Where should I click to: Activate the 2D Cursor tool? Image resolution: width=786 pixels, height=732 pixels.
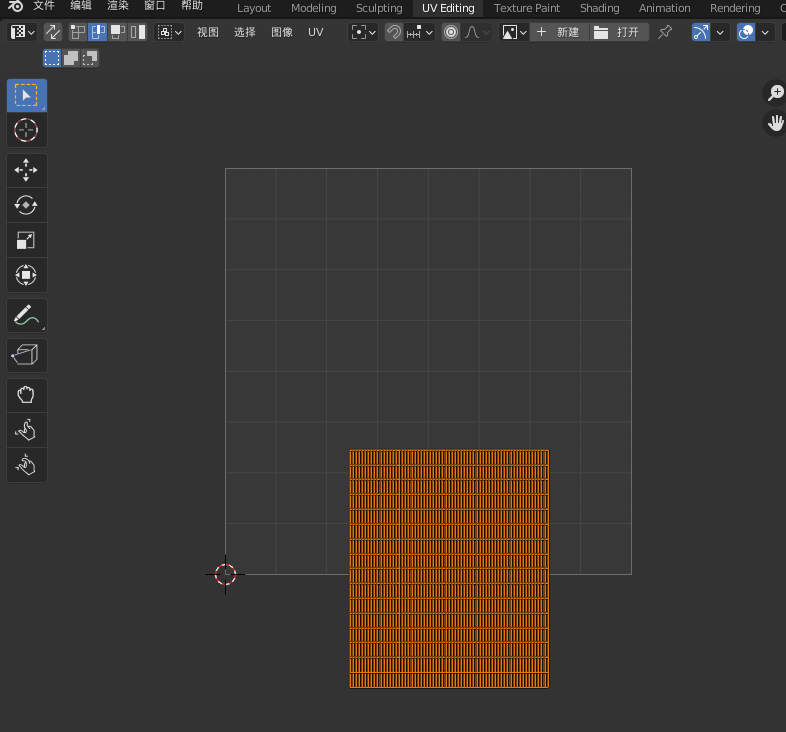[x=27, y=130]
